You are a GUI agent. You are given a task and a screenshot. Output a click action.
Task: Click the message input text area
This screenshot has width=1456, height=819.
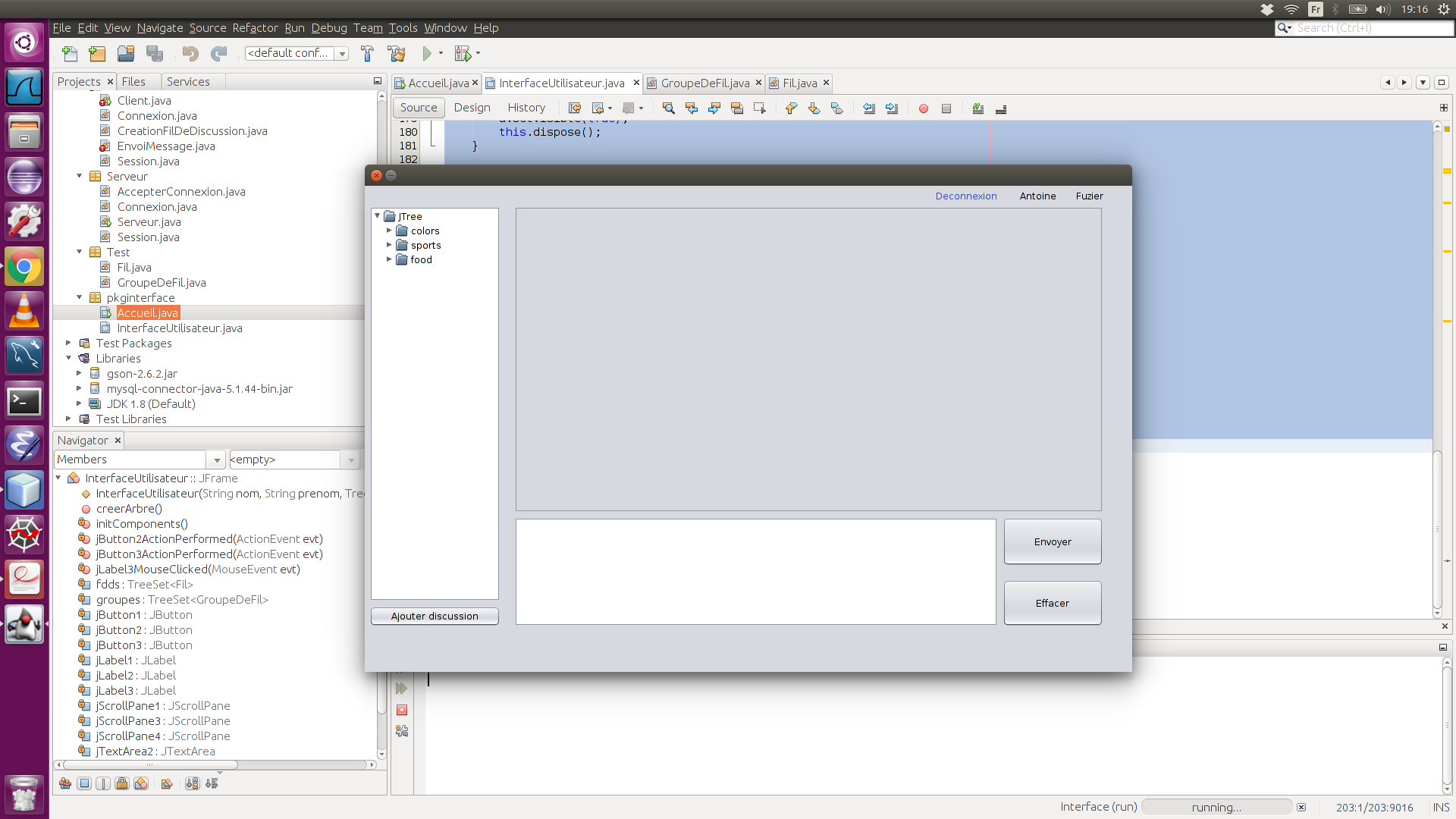pyautogui.click(x=755, y=571)
